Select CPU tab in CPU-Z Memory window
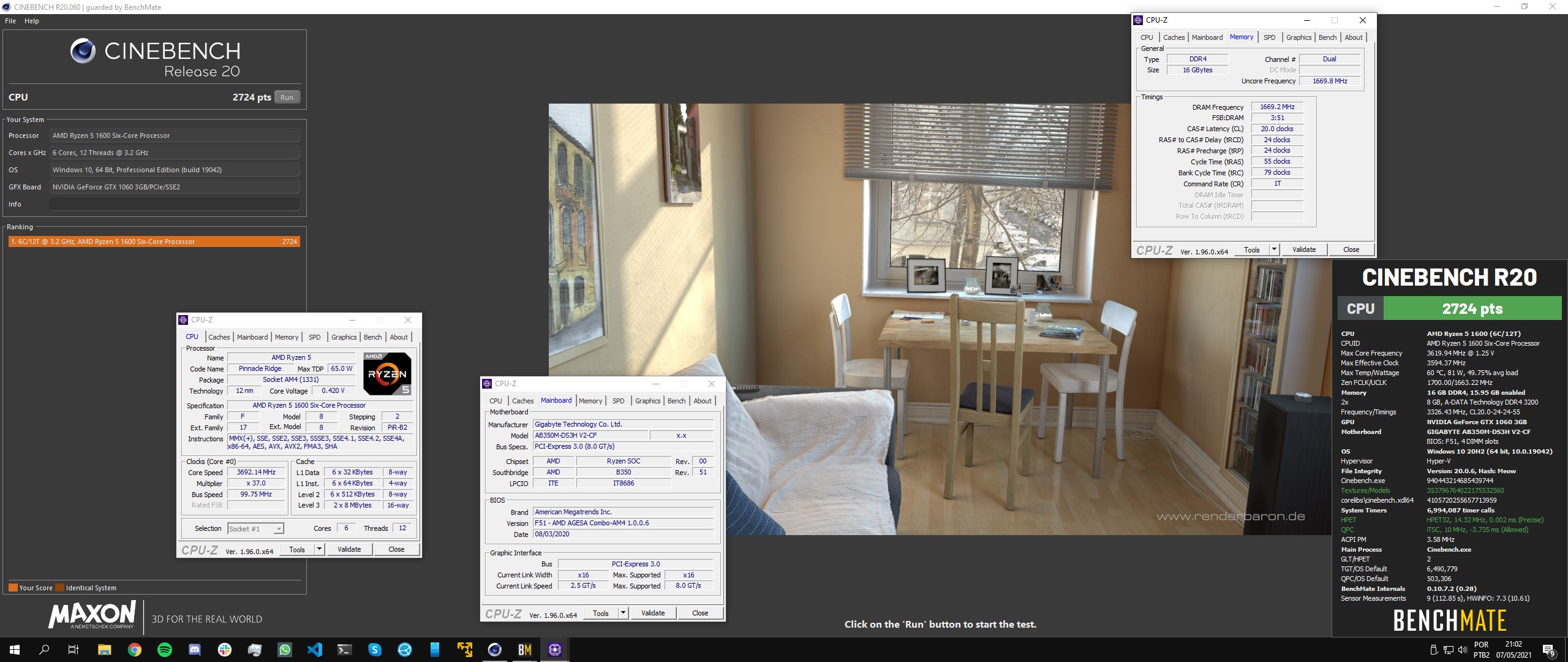1568x662 pixels. pos(1147,37)
